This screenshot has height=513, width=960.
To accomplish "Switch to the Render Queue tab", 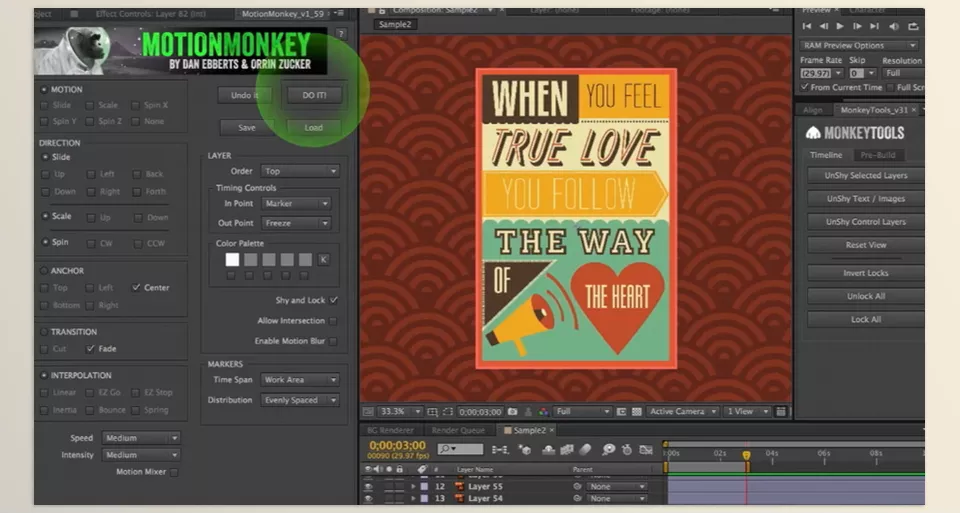I will coord(457,430).
